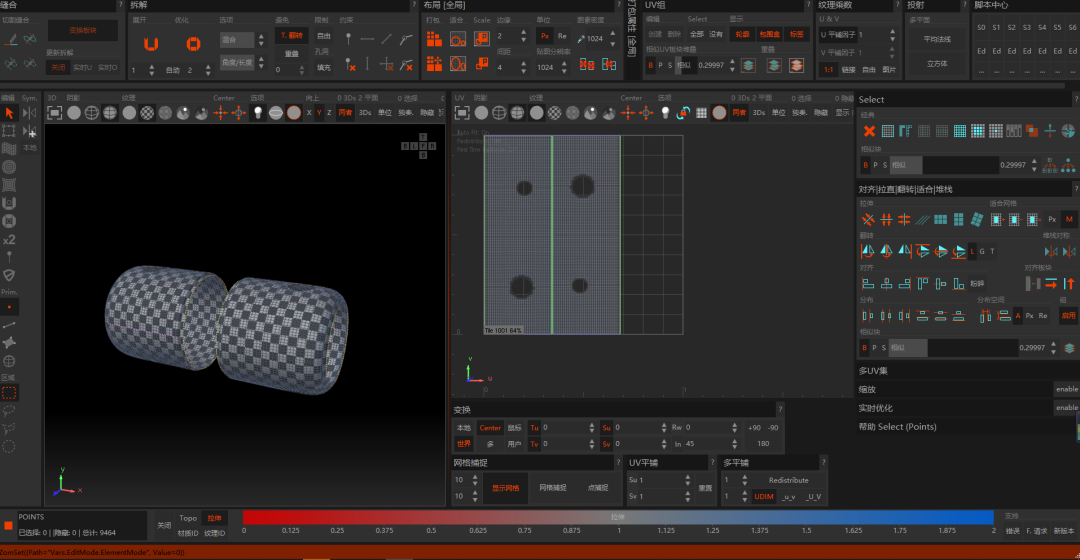The height and width of the screenshot is (560, 1080).
Task: Open the 拆解 panel help question mark
Action: point(414,6)
